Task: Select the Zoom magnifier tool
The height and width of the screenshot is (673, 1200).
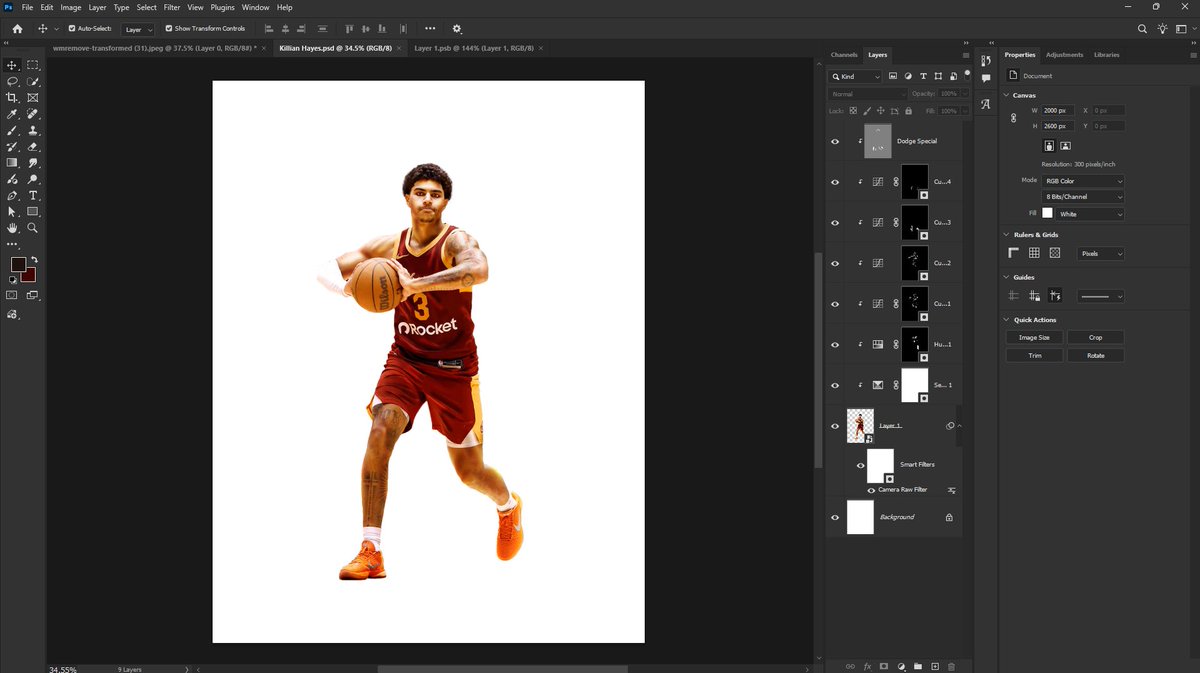Action: 33,228
